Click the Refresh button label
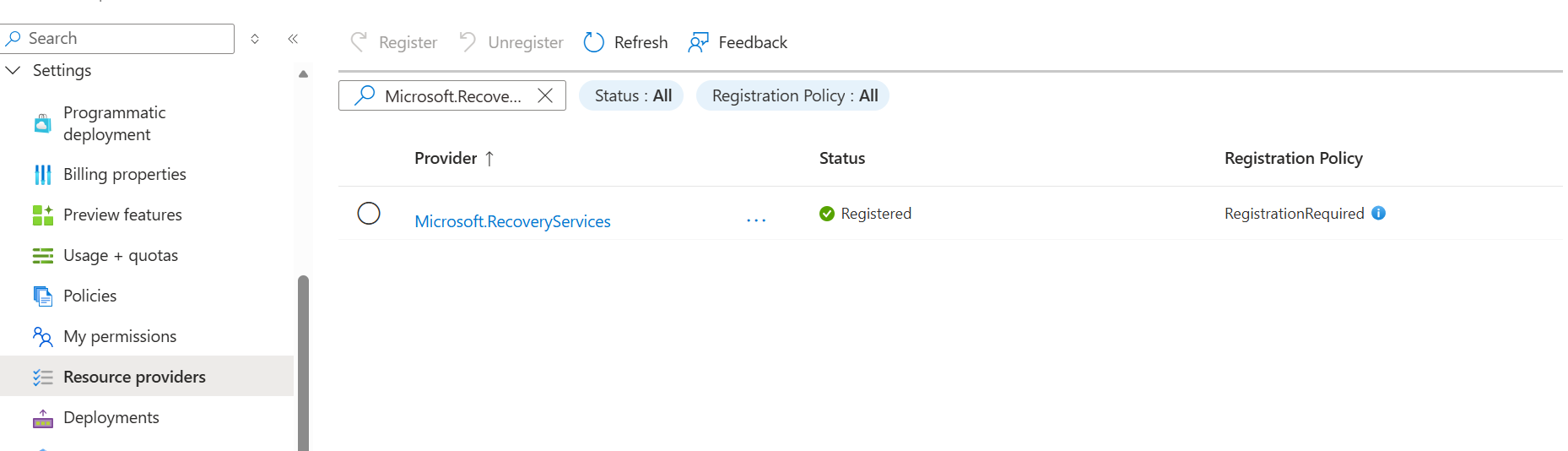This screenshot has height=451, width=1568. click(x=641, y=42)
